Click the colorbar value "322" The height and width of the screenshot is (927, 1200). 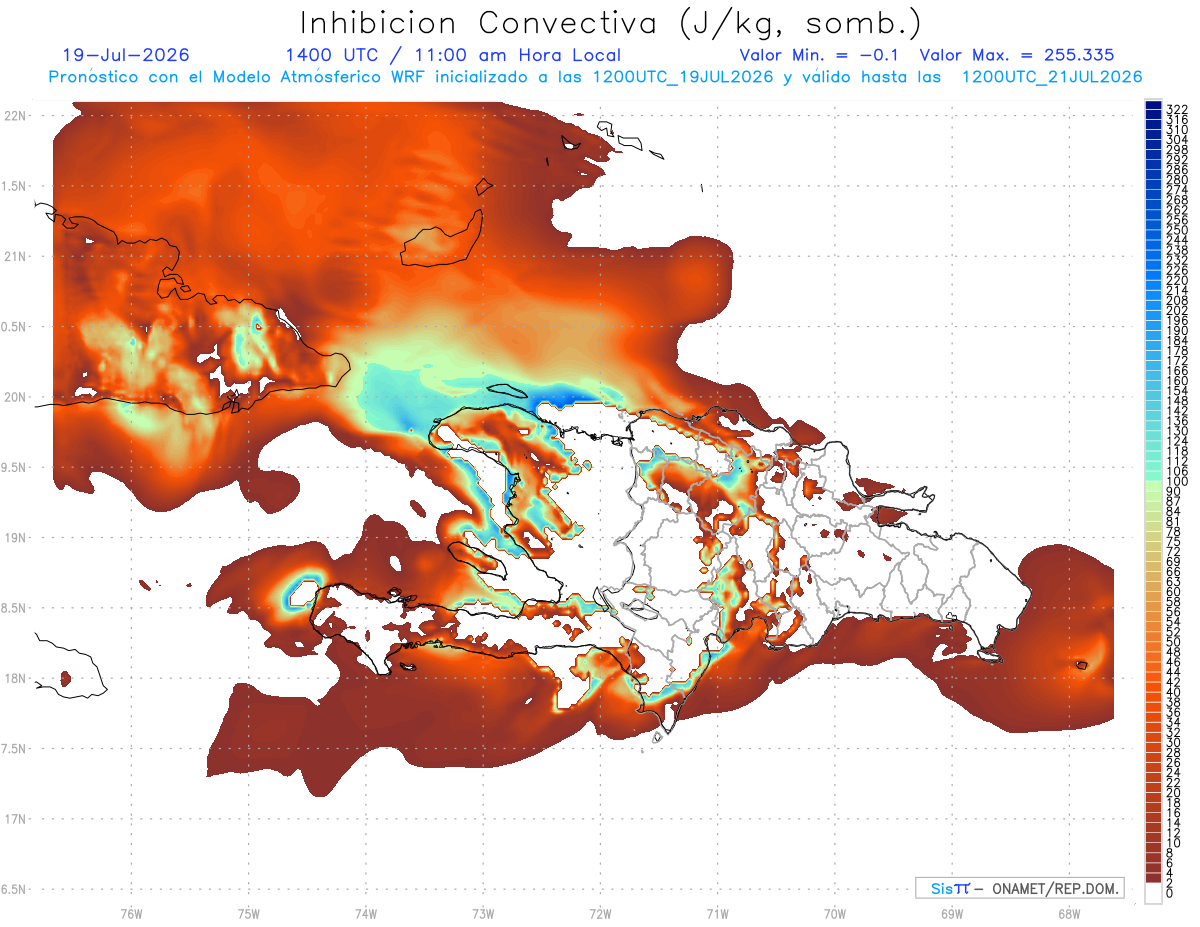pyautogui.click(x=1176, y=109)
